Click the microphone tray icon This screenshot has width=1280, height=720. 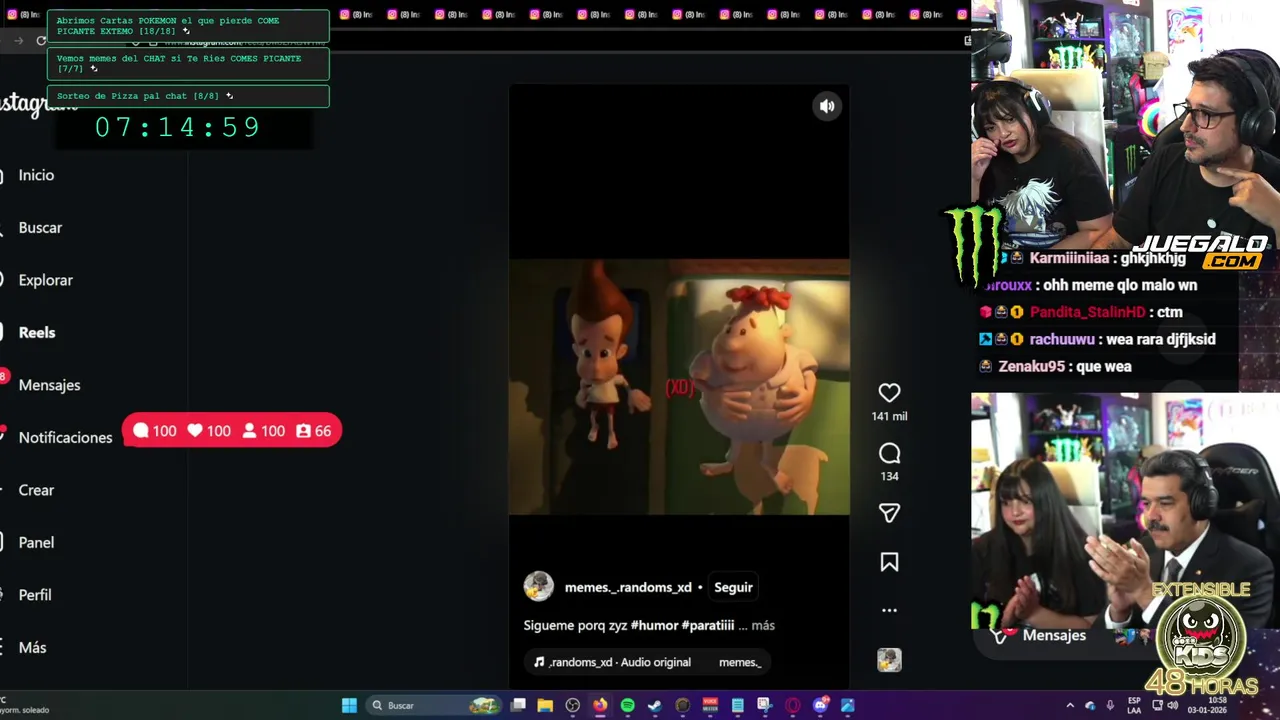click(1110, 706)
